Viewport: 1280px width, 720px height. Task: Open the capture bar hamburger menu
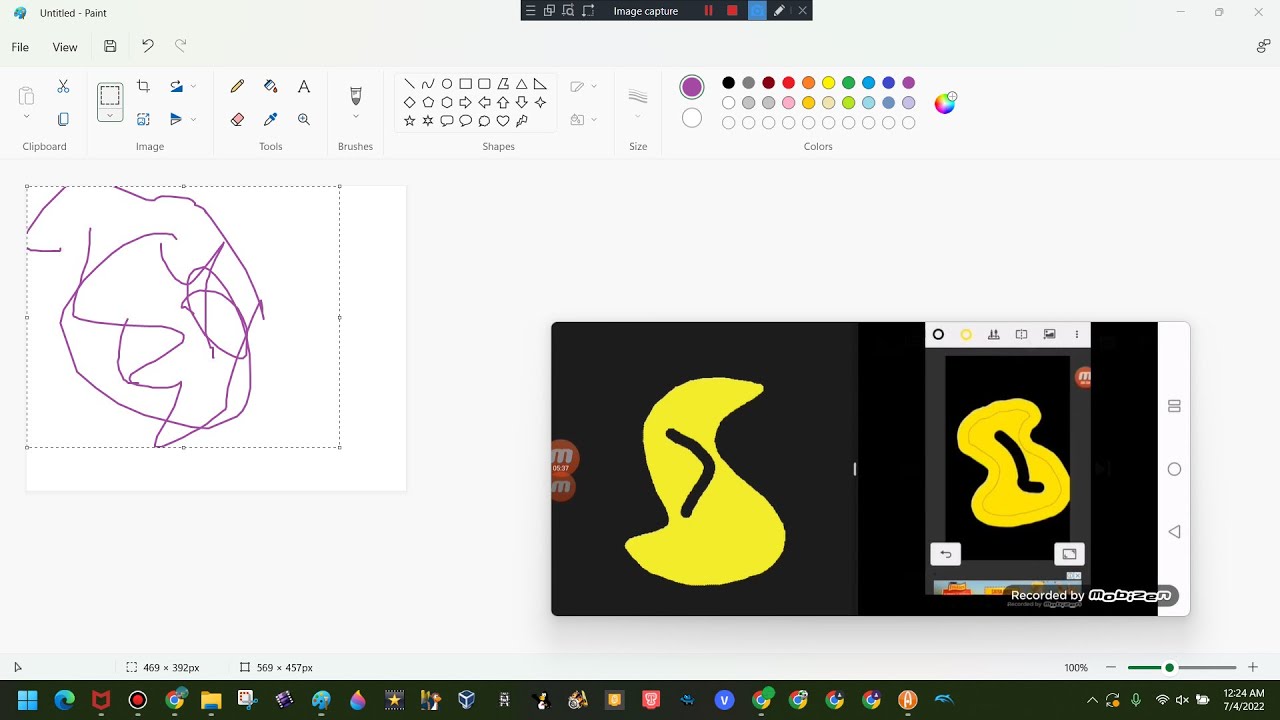[x=531, y=11]
